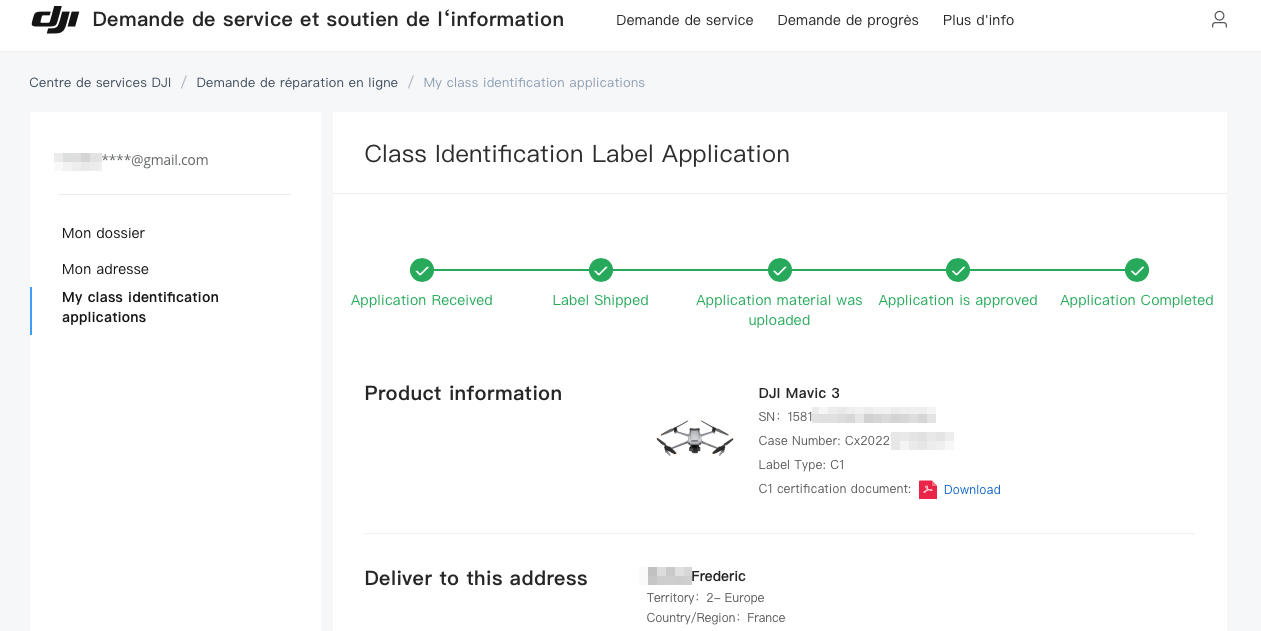The width and height of the screenshot is (1261, 631).
Task: Click the masked gmail.com account email
Action: click(131, 160)
